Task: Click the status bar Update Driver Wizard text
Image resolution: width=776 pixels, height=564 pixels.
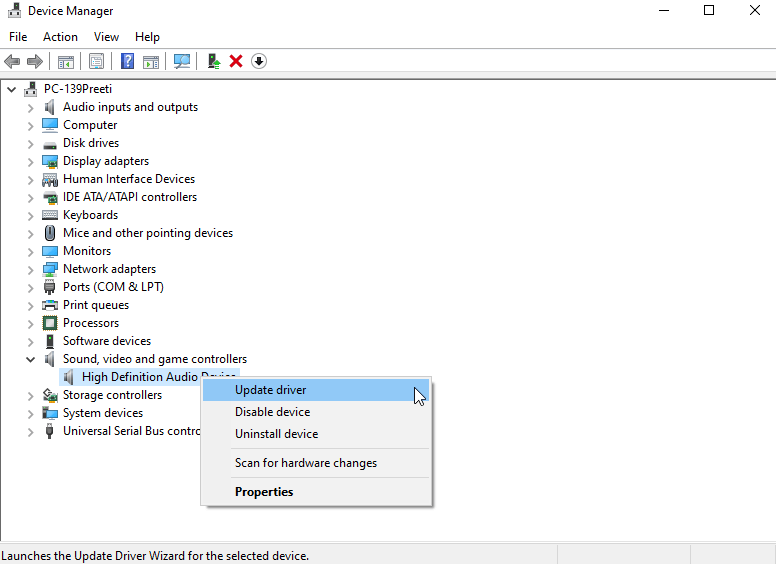Action: tap(155, 556)
